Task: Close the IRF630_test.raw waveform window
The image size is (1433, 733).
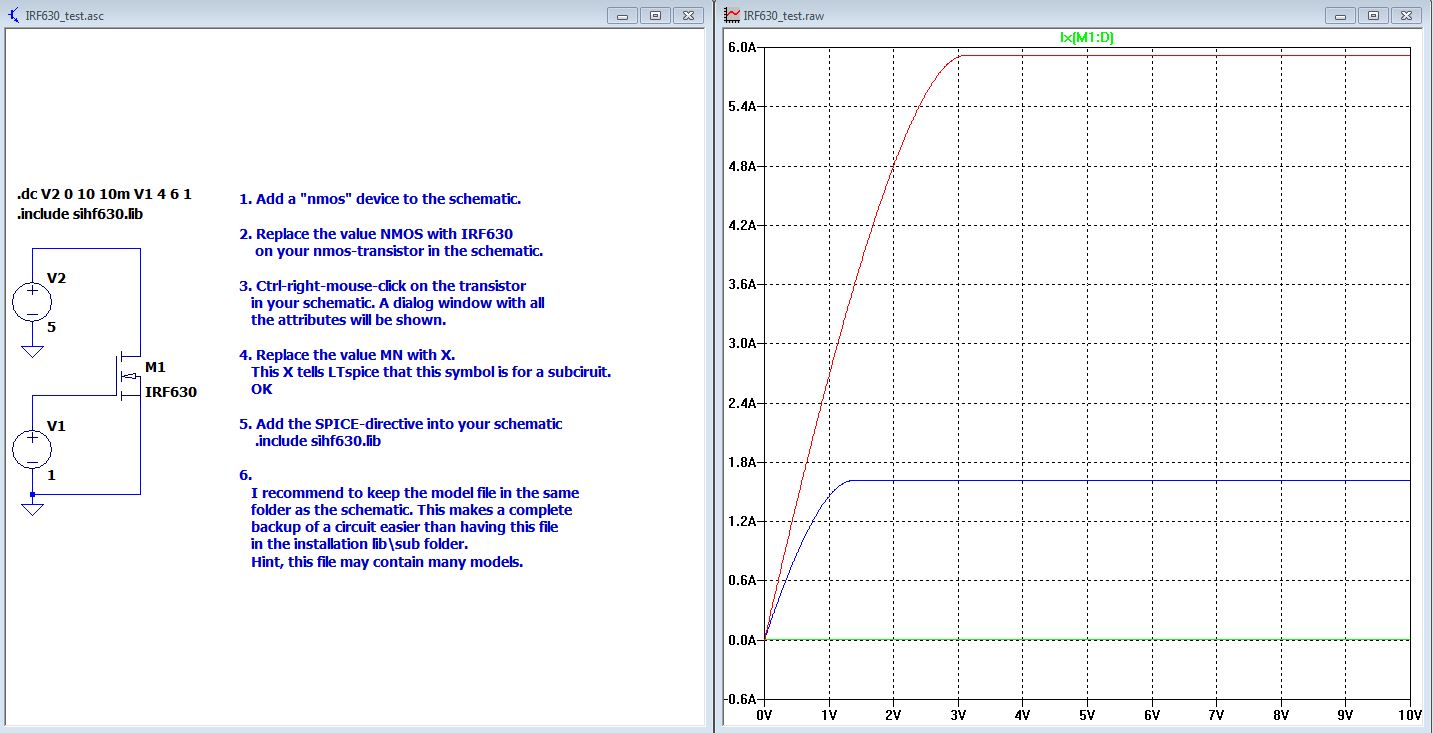Action: tap(1407, 15)
